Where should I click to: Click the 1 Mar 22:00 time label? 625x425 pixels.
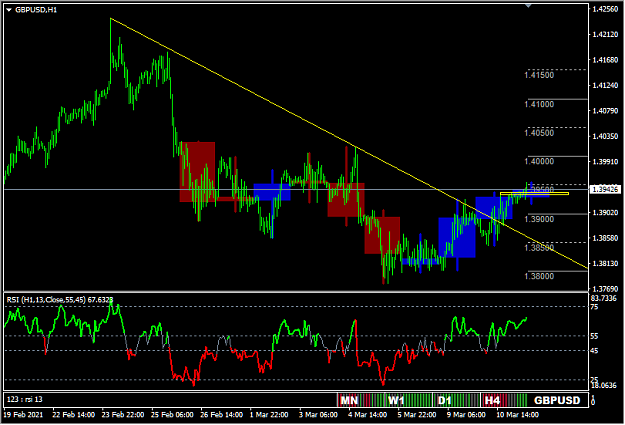[x=269, y=415]
